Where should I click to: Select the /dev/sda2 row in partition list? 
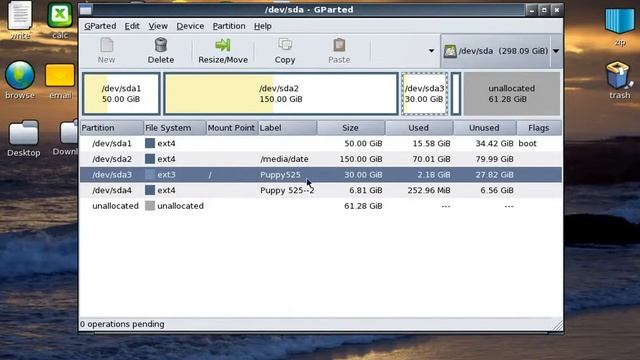[x=320, y=159]
